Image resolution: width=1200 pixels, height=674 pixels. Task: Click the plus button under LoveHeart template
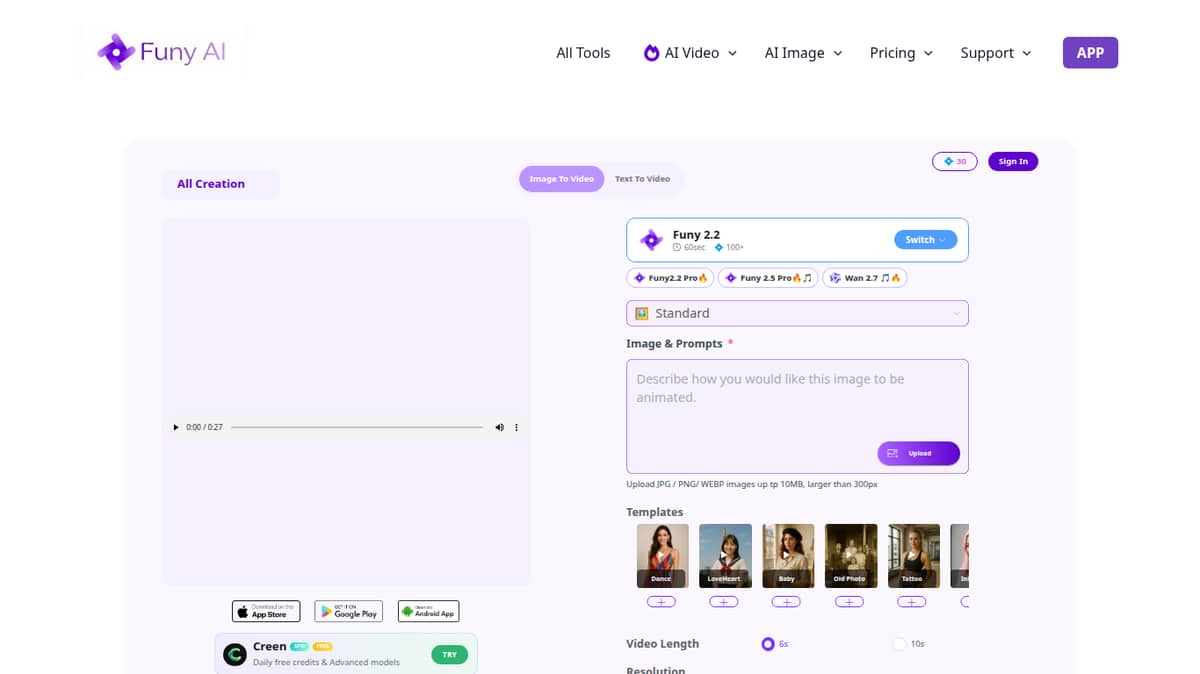(724, 602)
